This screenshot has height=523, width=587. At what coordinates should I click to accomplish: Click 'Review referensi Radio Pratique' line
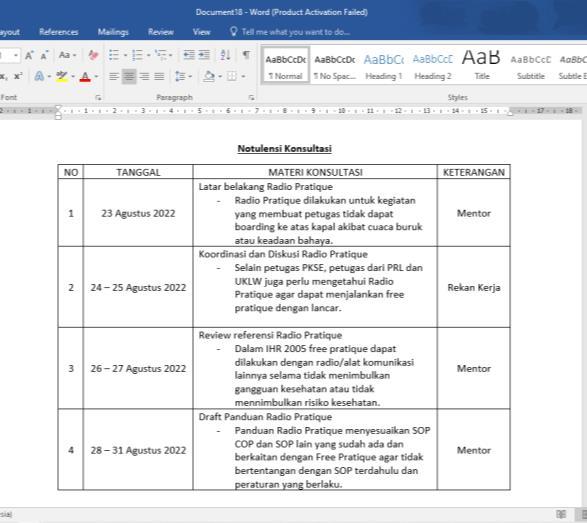point(270,335)
